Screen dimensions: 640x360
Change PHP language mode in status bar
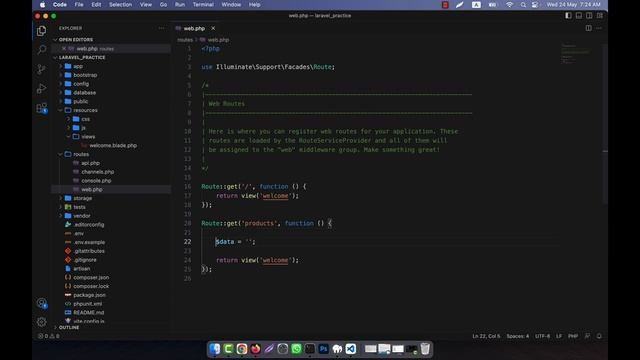[573, 336]
